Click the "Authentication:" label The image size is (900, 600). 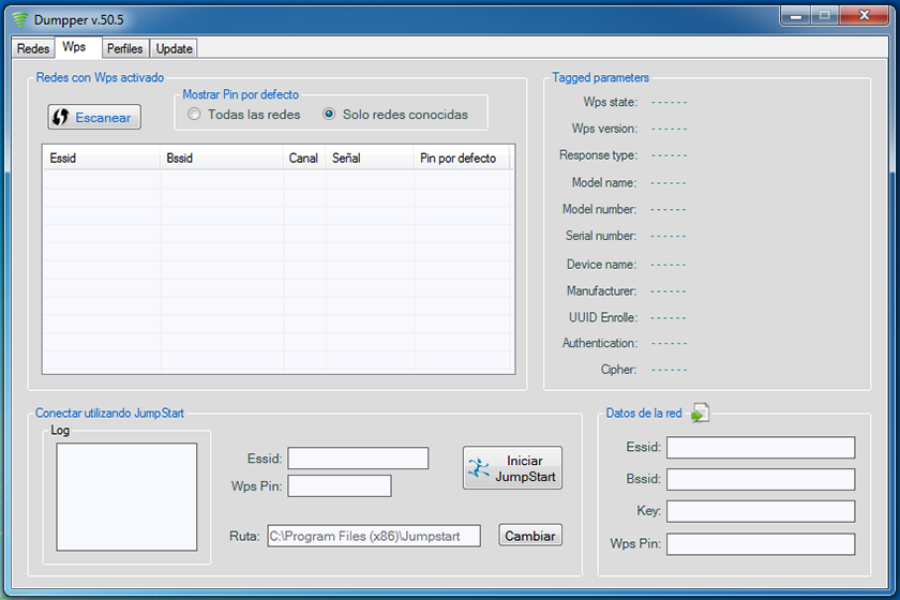click(x=600, y=343)
